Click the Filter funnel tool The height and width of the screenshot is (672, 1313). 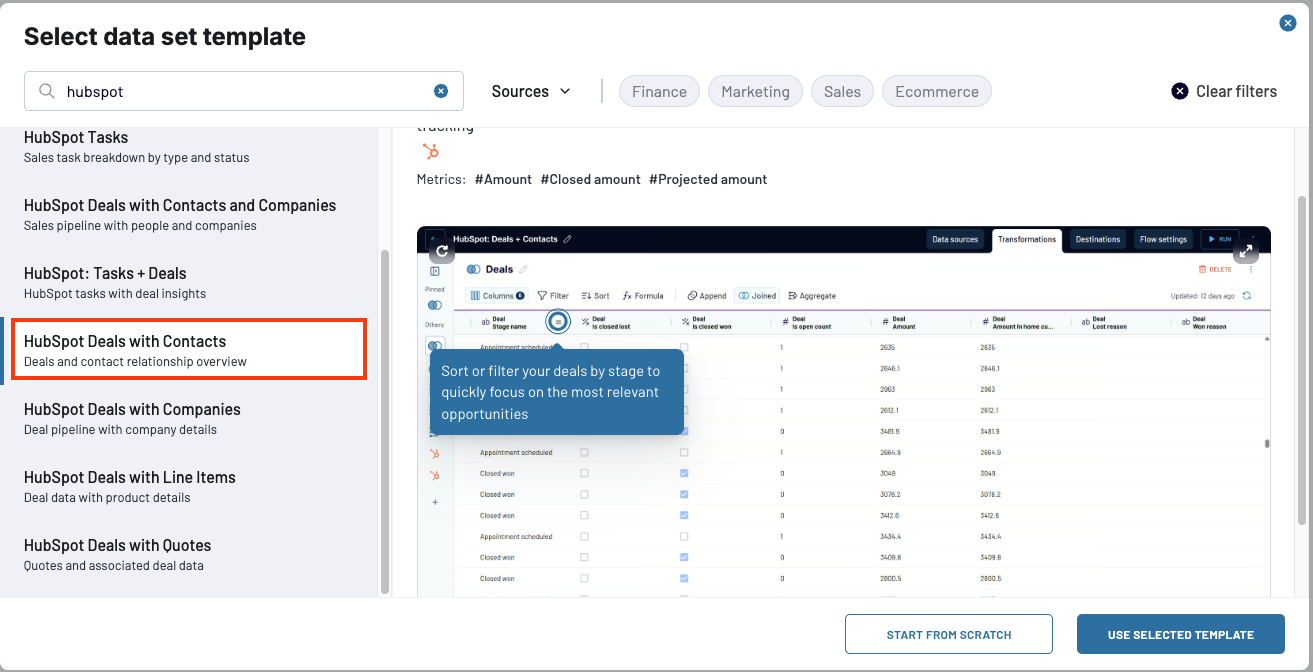[553, 296]
